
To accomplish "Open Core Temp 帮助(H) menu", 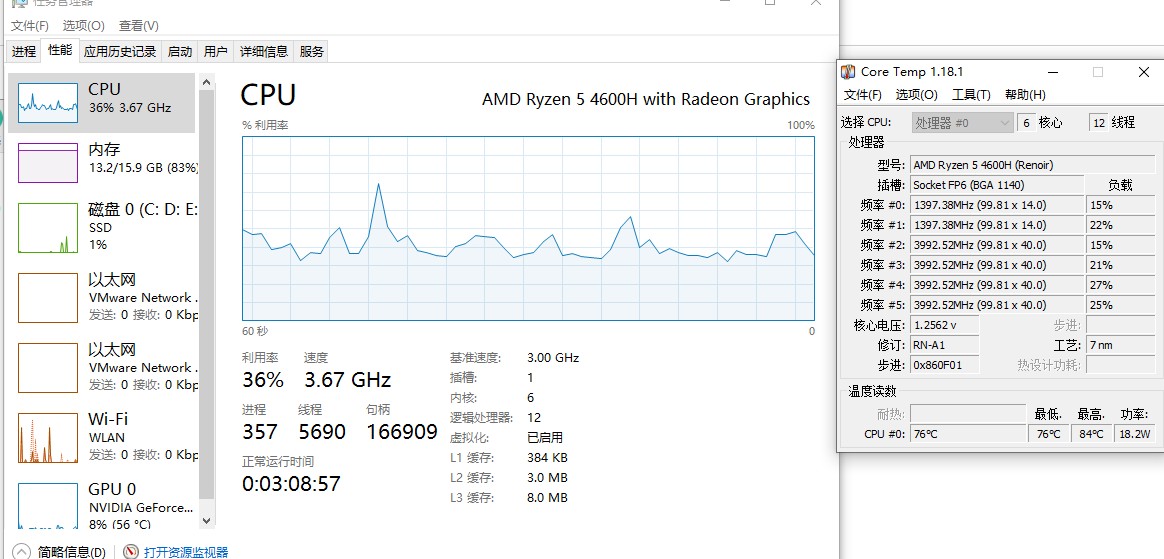I will (1025, 94).
